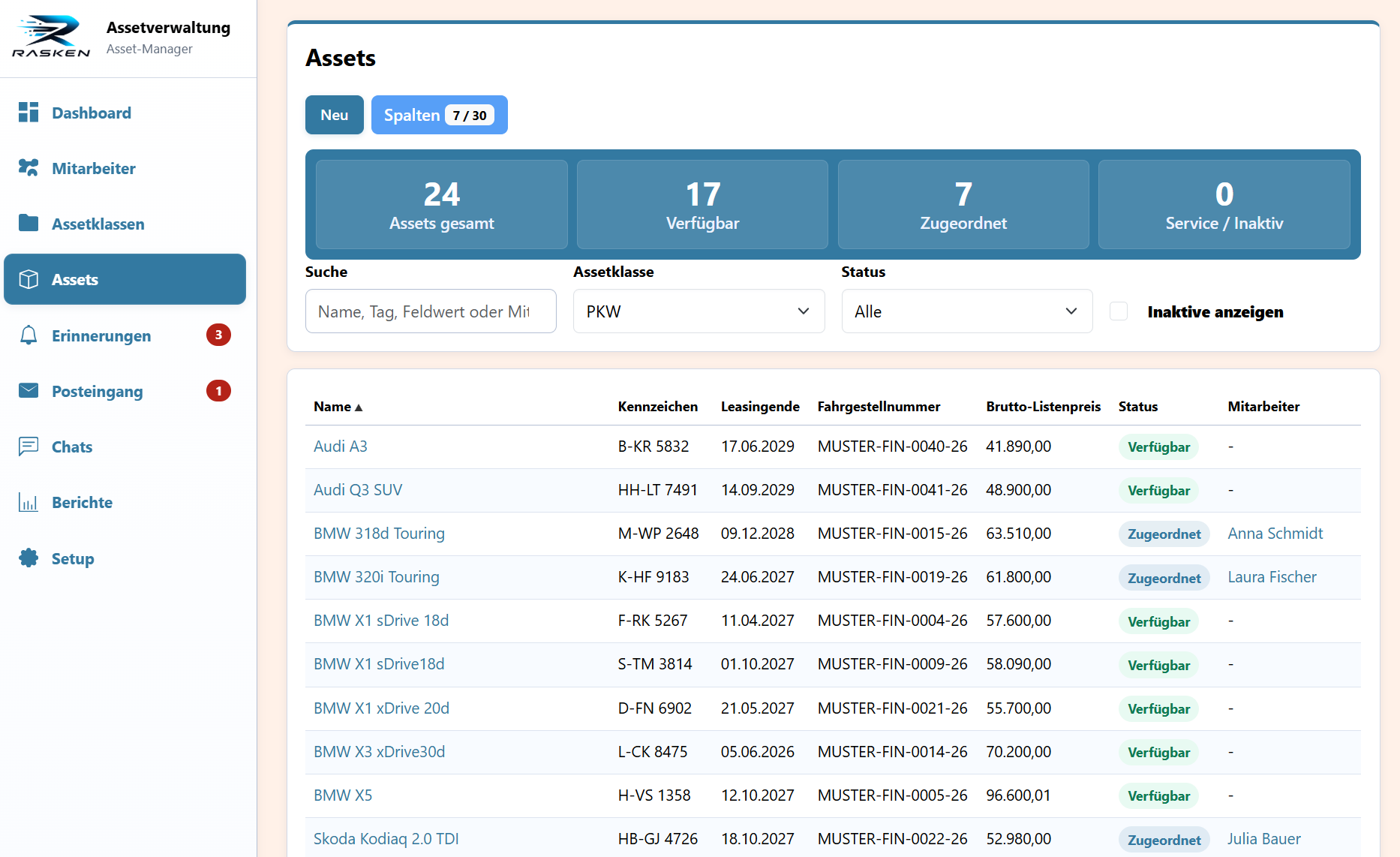Click the Service / Inaktiv 0 card

(x=1224, y=204)
